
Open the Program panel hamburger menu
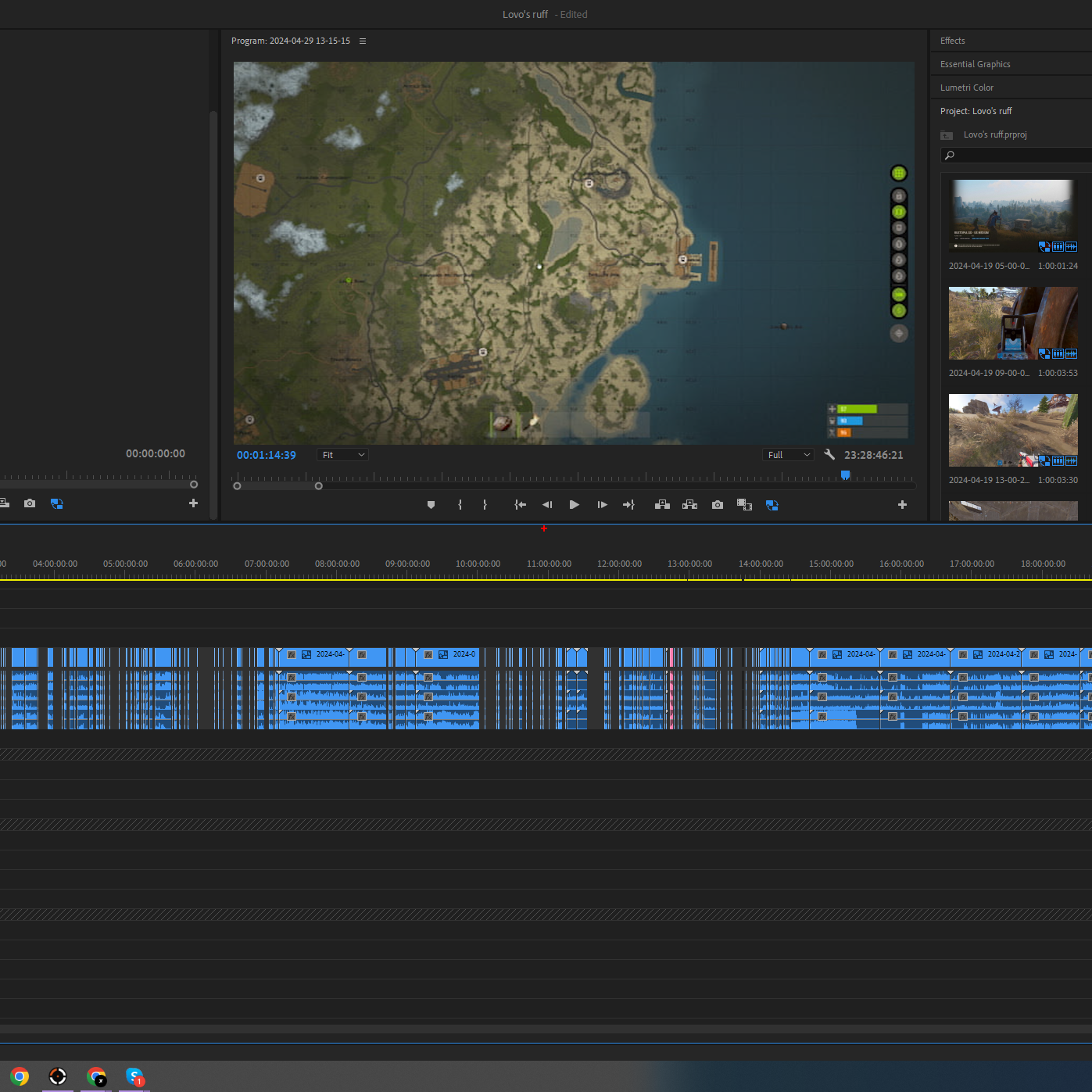(x=363, y=41)
